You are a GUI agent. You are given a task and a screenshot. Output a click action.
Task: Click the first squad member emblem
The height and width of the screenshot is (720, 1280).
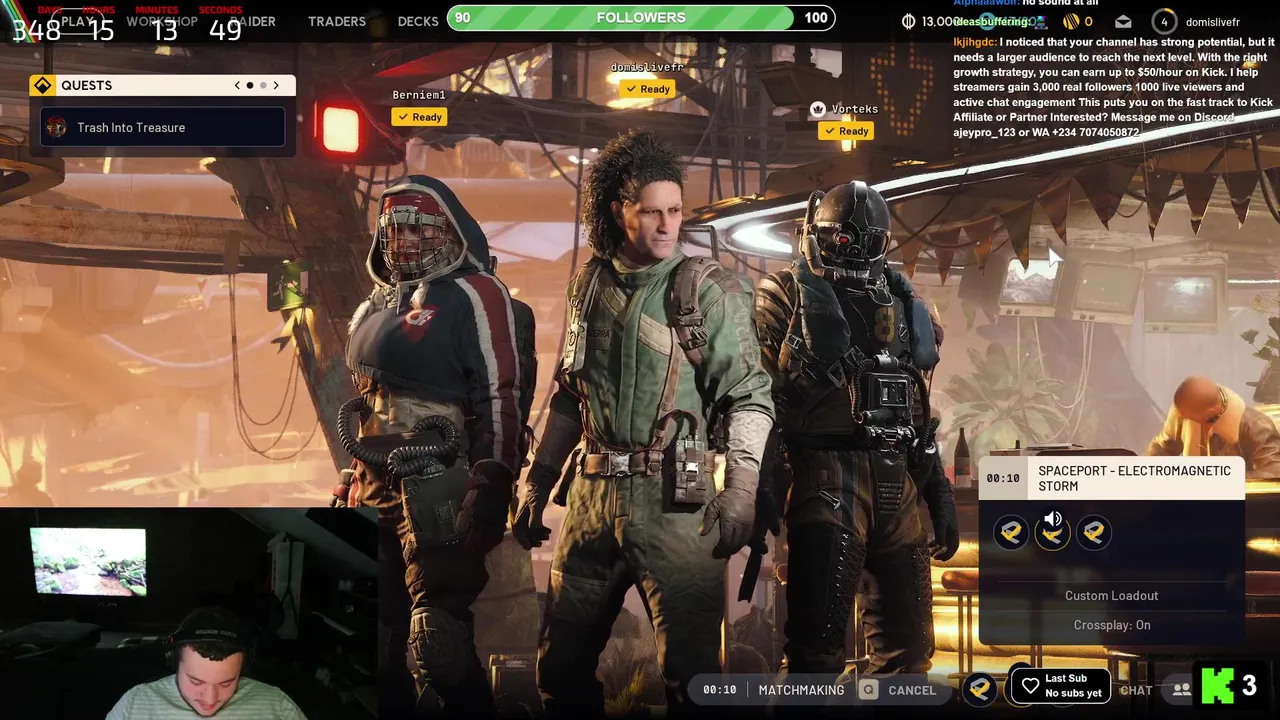pyautogui.click(x=1011, y=533)
